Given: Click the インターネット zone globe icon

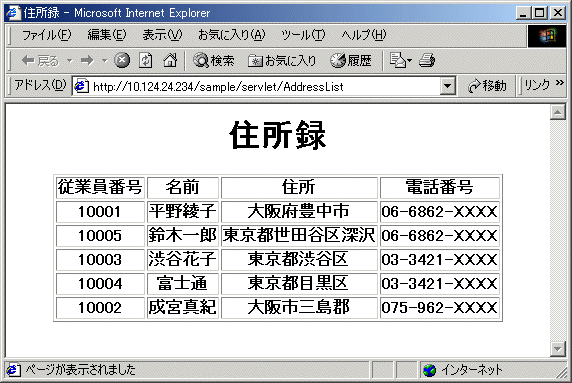Looking at the screenshot, I should point(429,370).
